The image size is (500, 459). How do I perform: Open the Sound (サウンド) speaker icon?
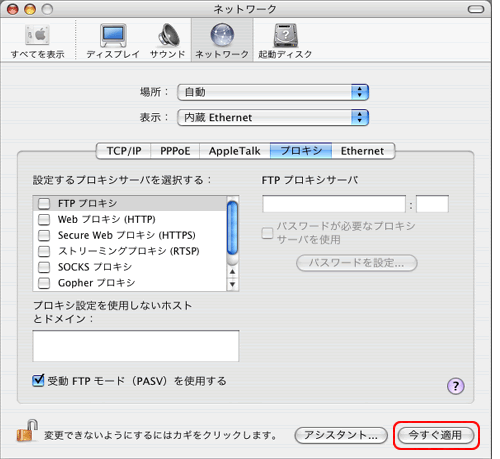pos(168,35)
